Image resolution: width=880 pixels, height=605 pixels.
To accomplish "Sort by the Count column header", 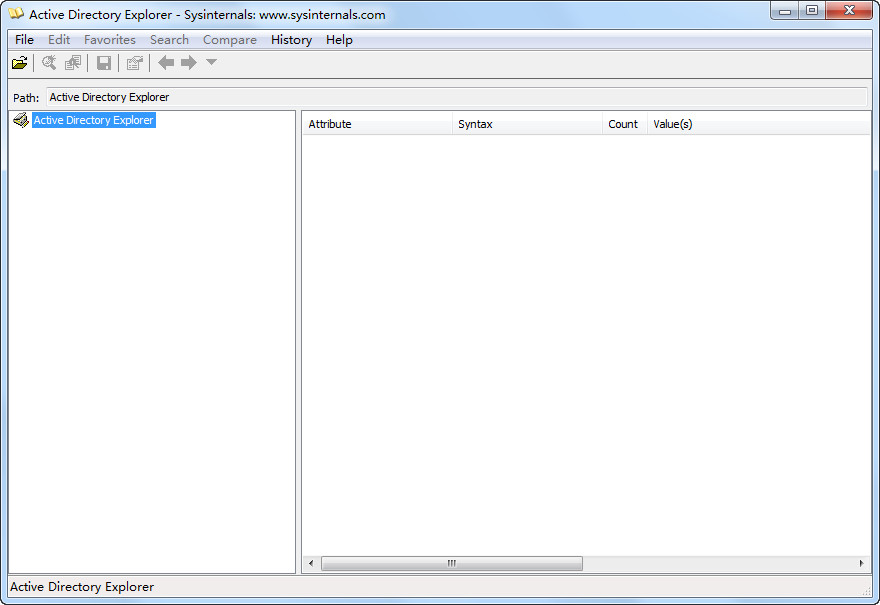I will click(x=625, y=124).
